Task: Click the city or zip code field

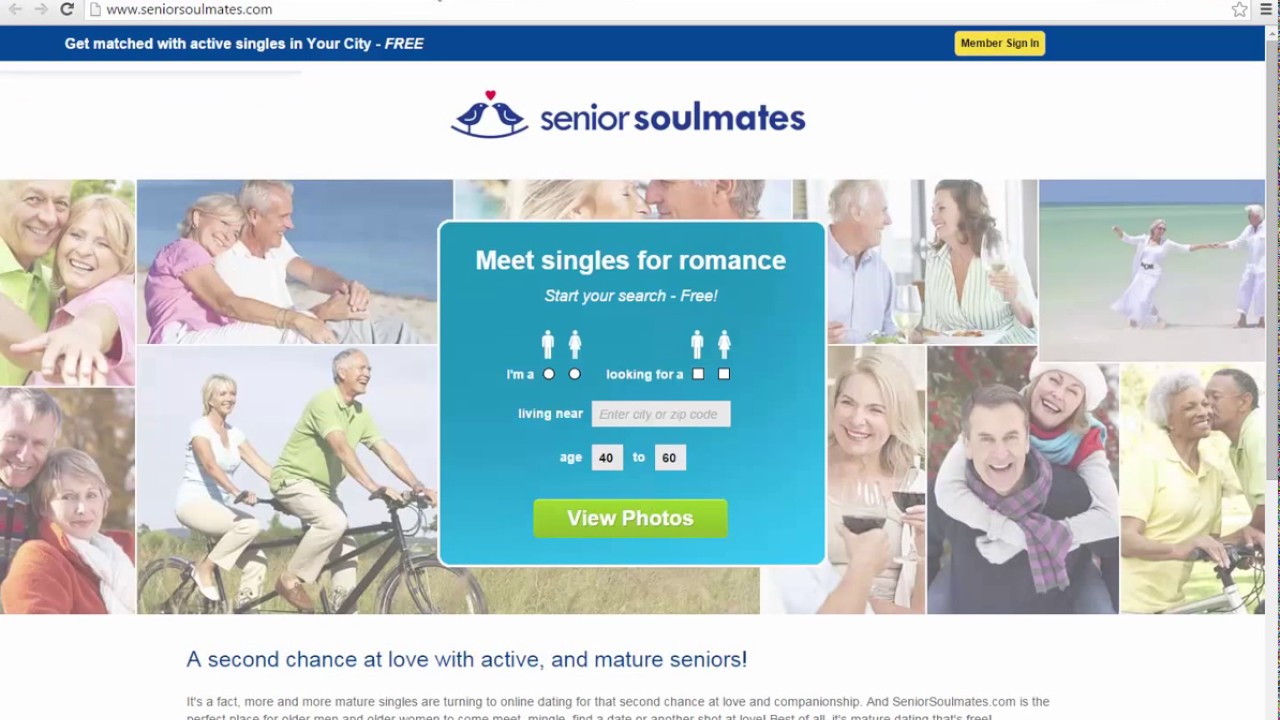Action: point(661,414)
